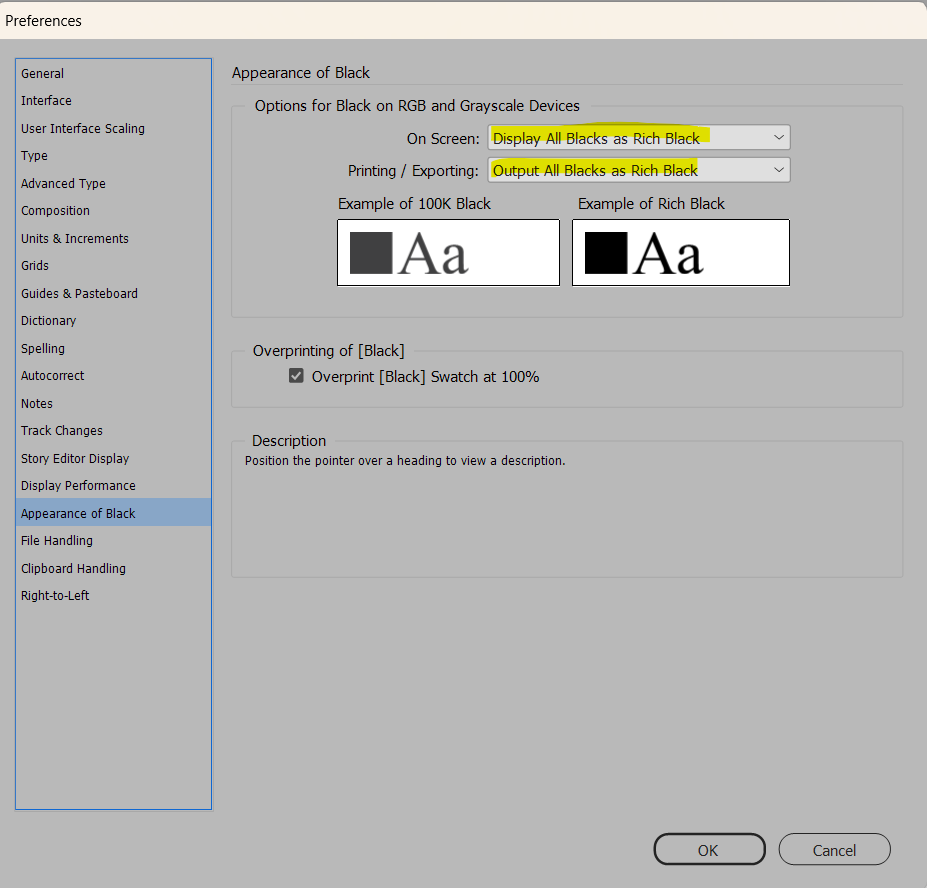
Task: Open Composition preferences
Action: click(x=113, y=210)
